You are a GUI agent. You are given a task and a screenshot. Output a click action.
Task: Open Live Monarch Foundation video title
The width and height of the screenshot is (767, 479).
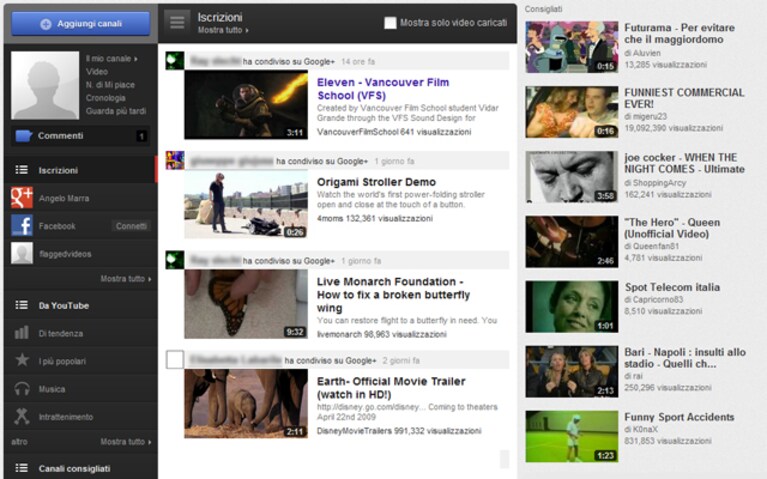pos(393,295)
